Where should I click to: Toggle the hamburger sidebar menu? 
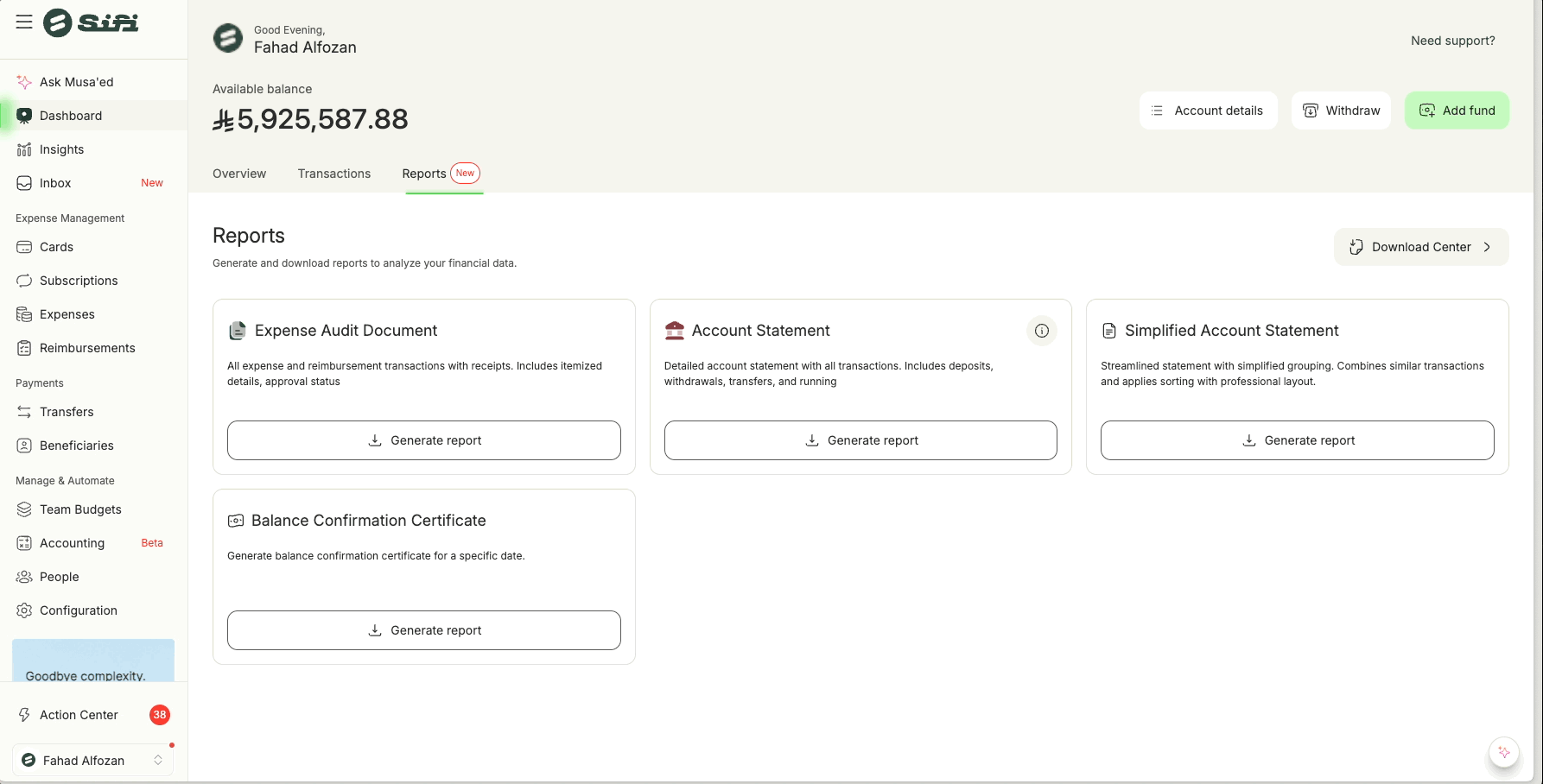click(24, 22)
